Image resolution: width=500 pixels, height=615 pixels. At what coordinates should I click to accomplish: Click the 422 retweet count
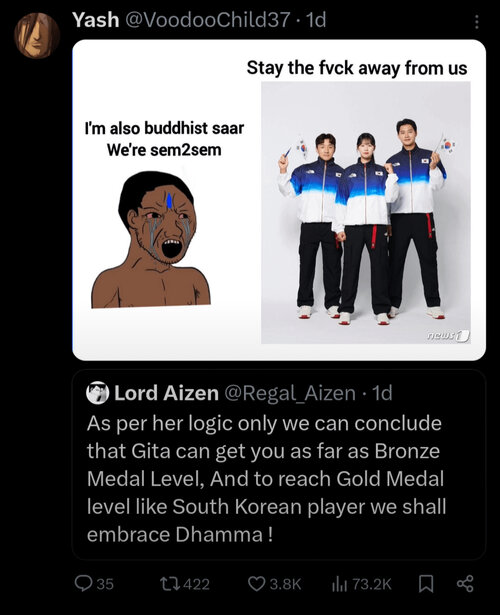[x=196, y=584]
